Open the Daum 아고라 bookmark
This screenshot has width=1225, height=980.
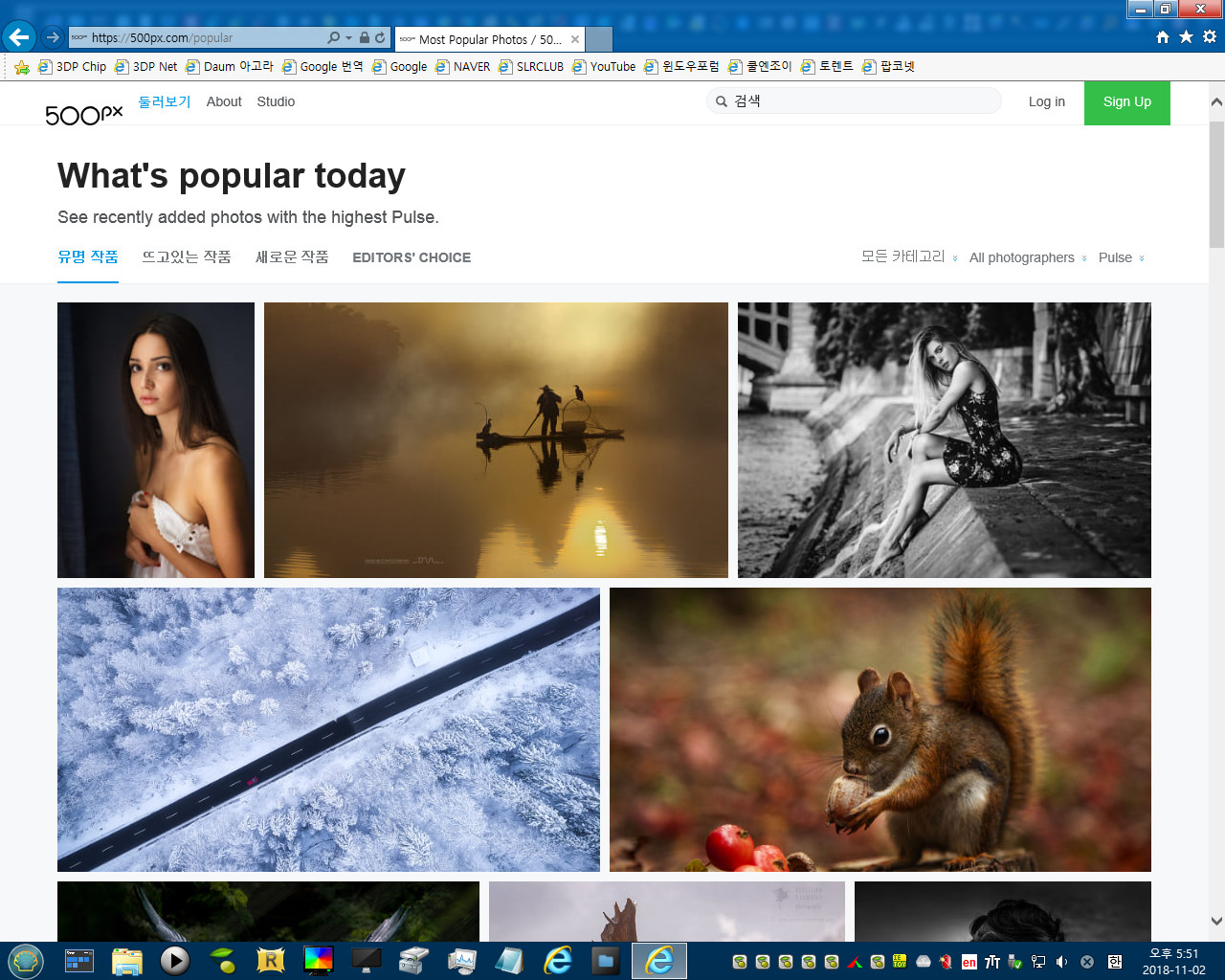point(229,66)
